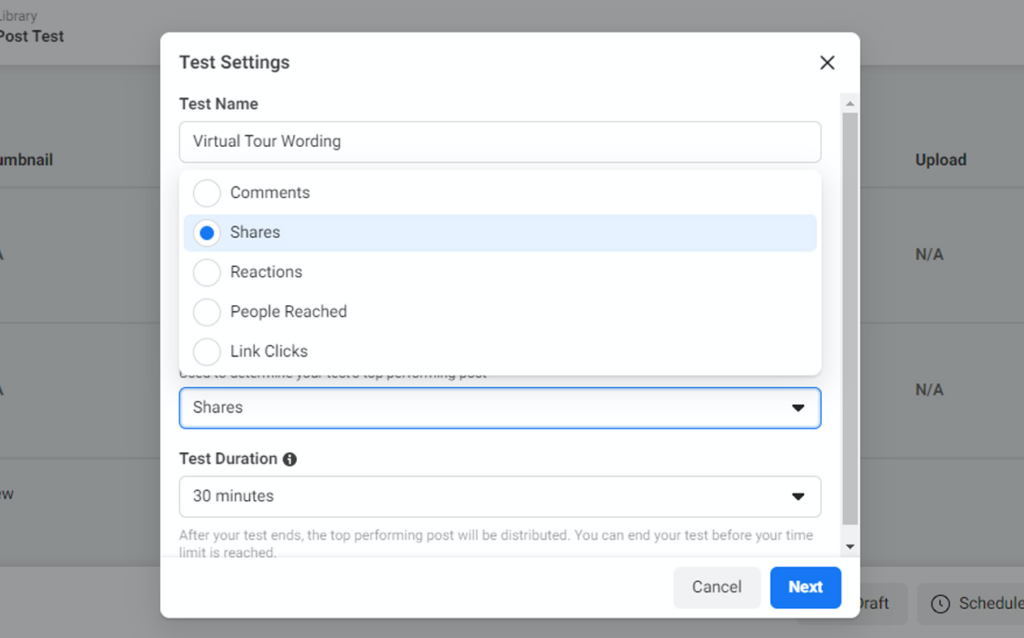Select the Comments radio button
Screen dimensions: 1024x638
(206, 192)
